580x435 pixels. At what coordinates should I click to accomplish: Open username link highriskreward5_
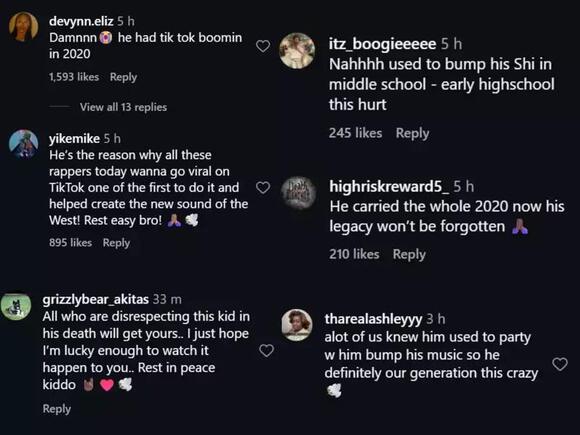click(x=389, y=186)
